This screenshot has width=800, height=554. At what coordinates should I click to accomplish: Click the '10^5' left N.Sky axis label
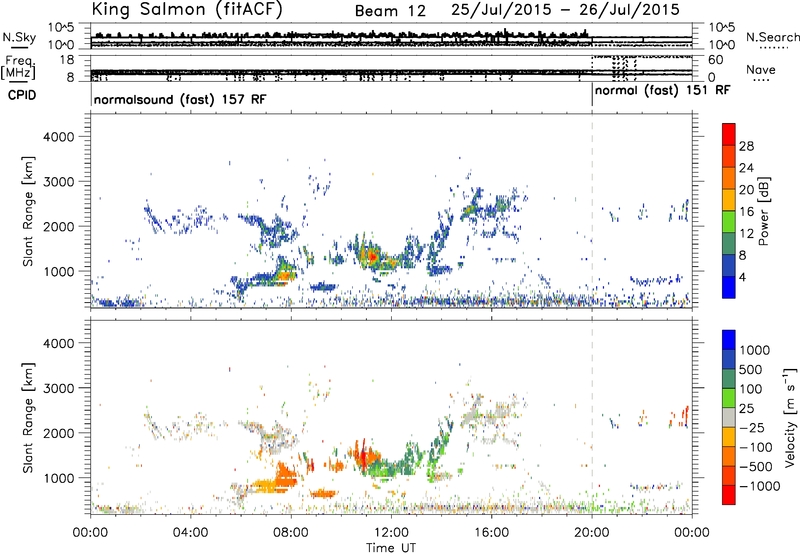61,27
